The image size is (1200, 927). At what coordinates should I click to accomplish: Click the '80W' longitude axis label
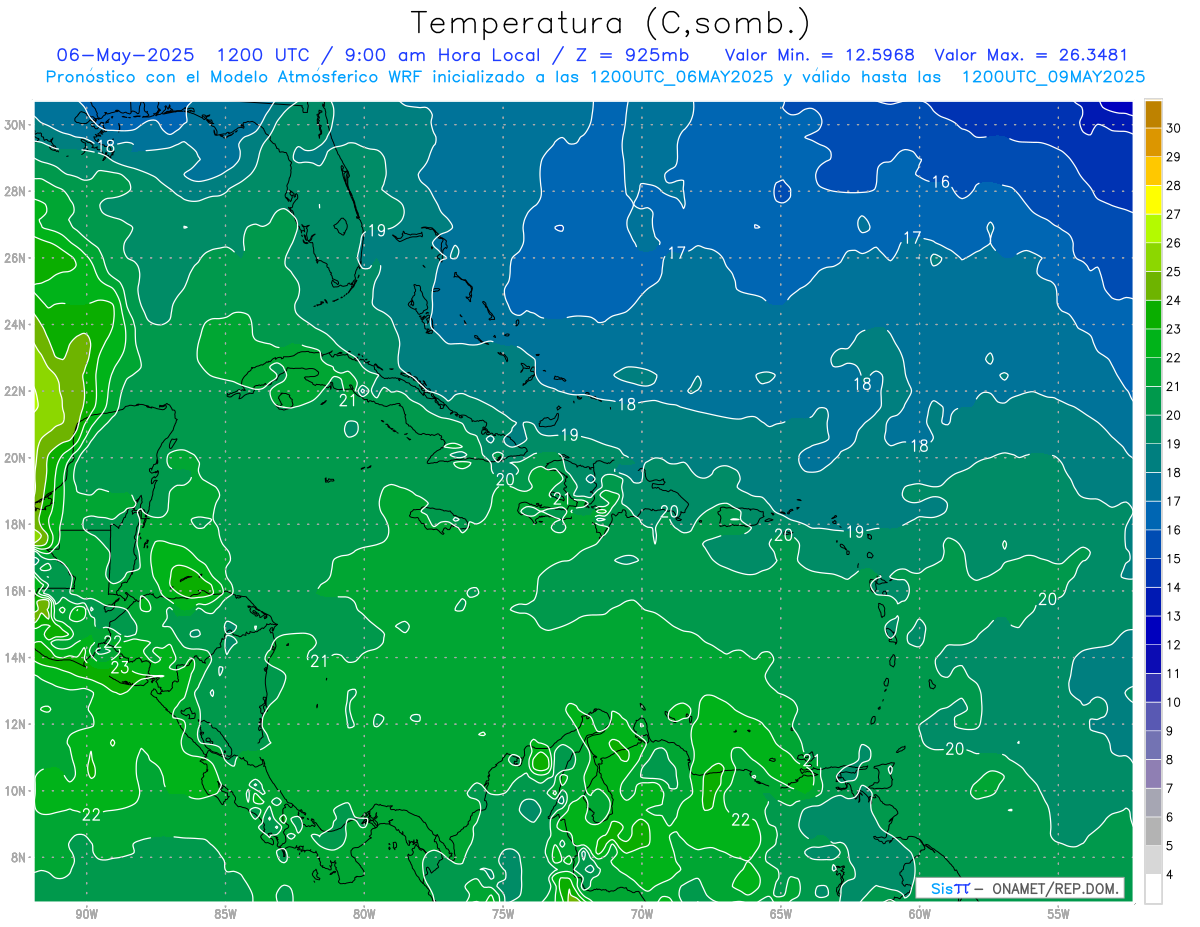364,914
